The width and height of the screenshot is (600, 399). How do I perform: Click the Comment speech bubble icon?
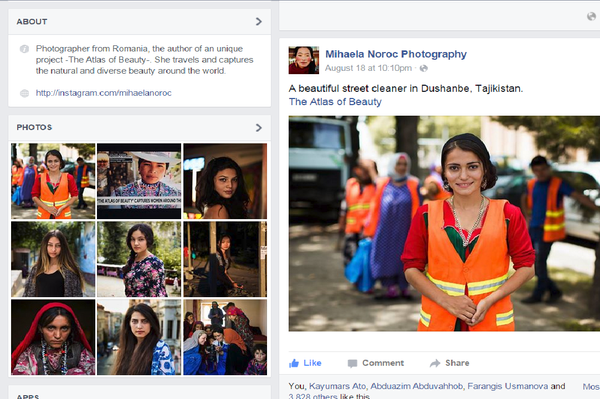pos(352,363)
